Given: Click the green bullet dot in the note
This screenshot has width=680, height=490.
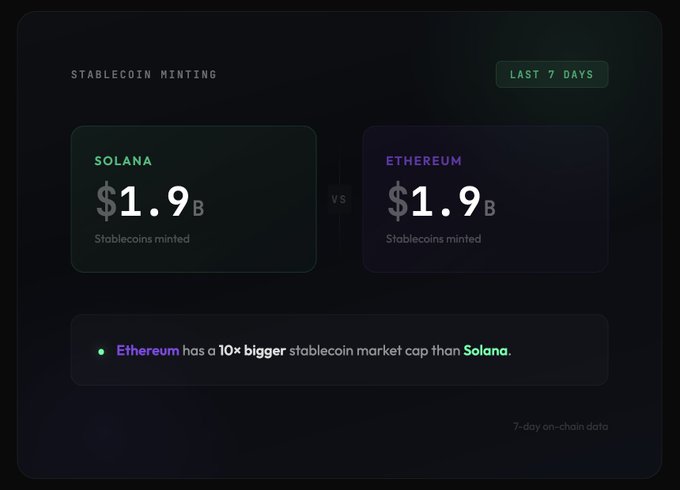Looking at the screenshot, I should pos(100,351).
